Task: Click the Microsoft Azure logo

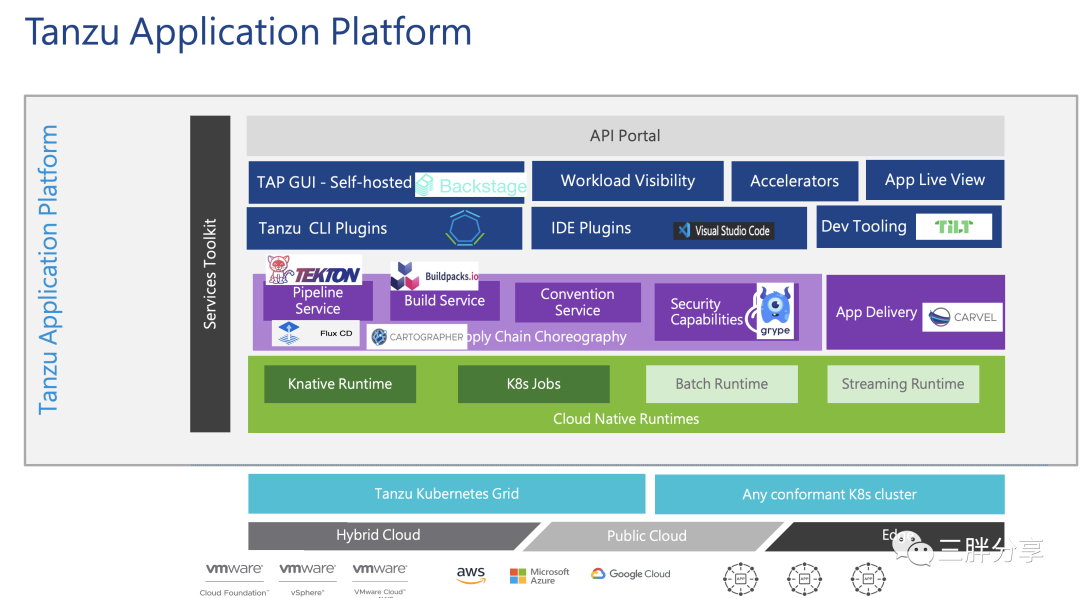Action: pos(539,576)
